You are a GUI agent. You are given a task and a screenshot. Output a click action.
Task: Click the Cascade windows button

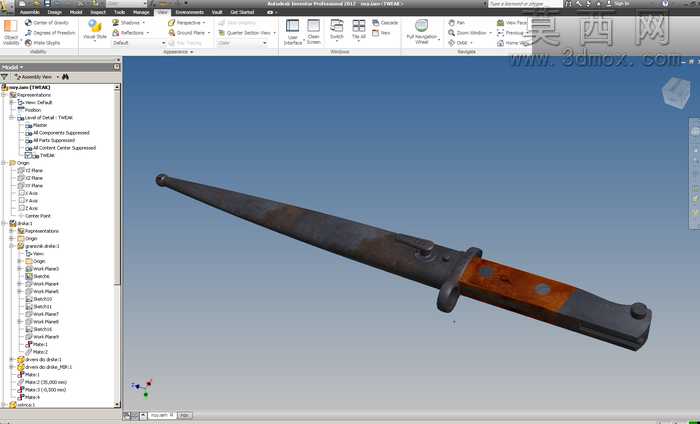point(385,22)
